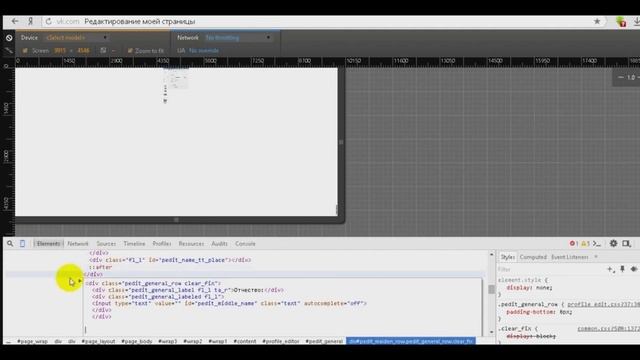640x360 pixels.
Task: Switch to the Network panel tab
Action: point(78,244)
